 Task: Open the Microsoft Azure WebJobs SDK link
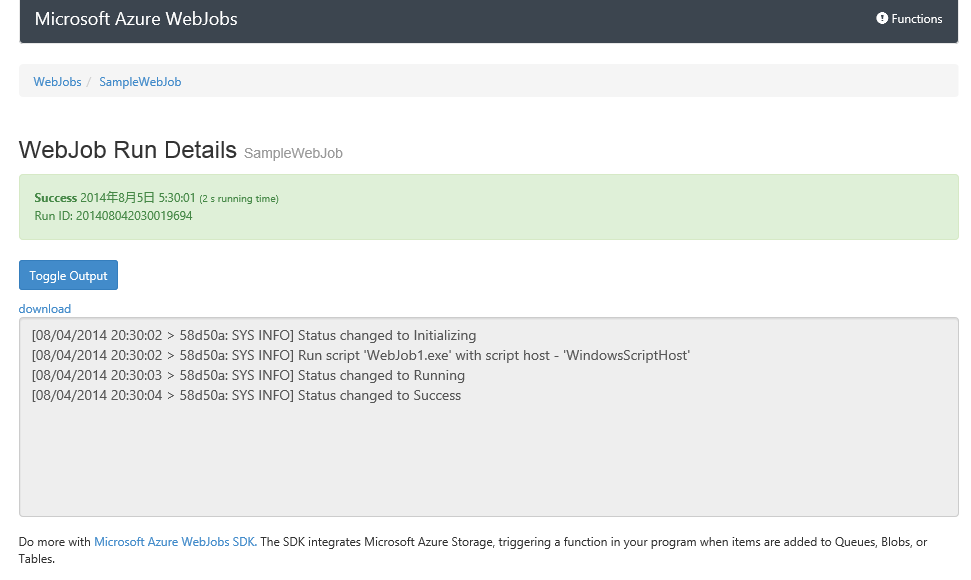174,542
